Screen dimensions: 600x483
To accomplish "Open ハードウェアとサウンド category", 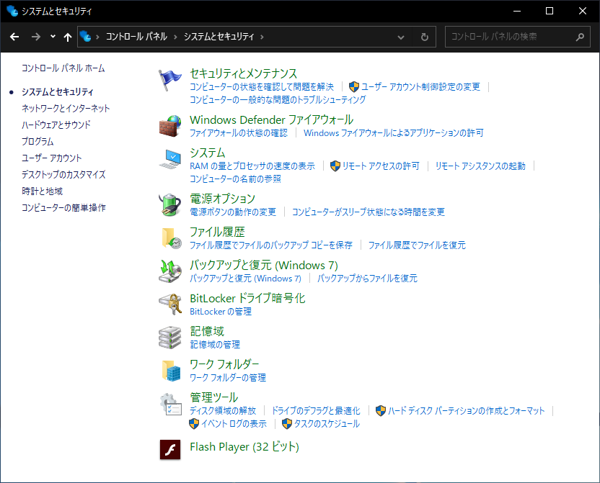I will point(56,125).
